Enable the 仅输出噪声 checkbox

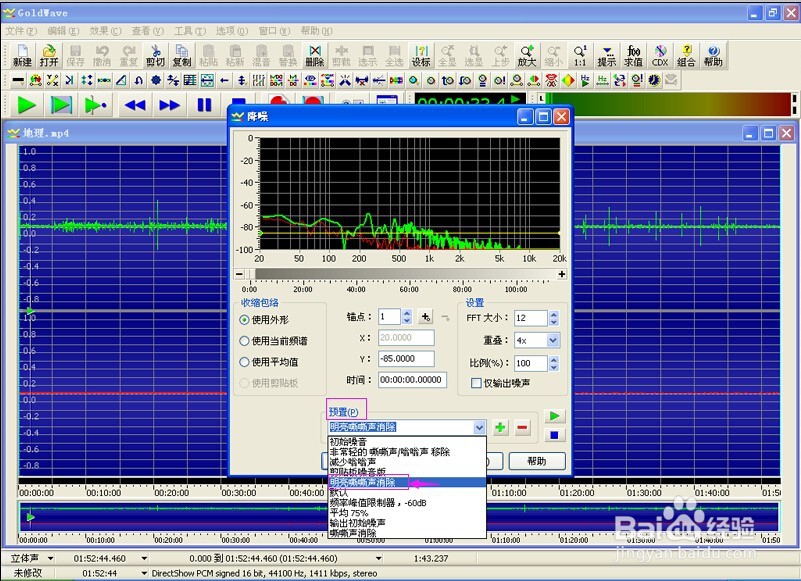tap(476, 383)
